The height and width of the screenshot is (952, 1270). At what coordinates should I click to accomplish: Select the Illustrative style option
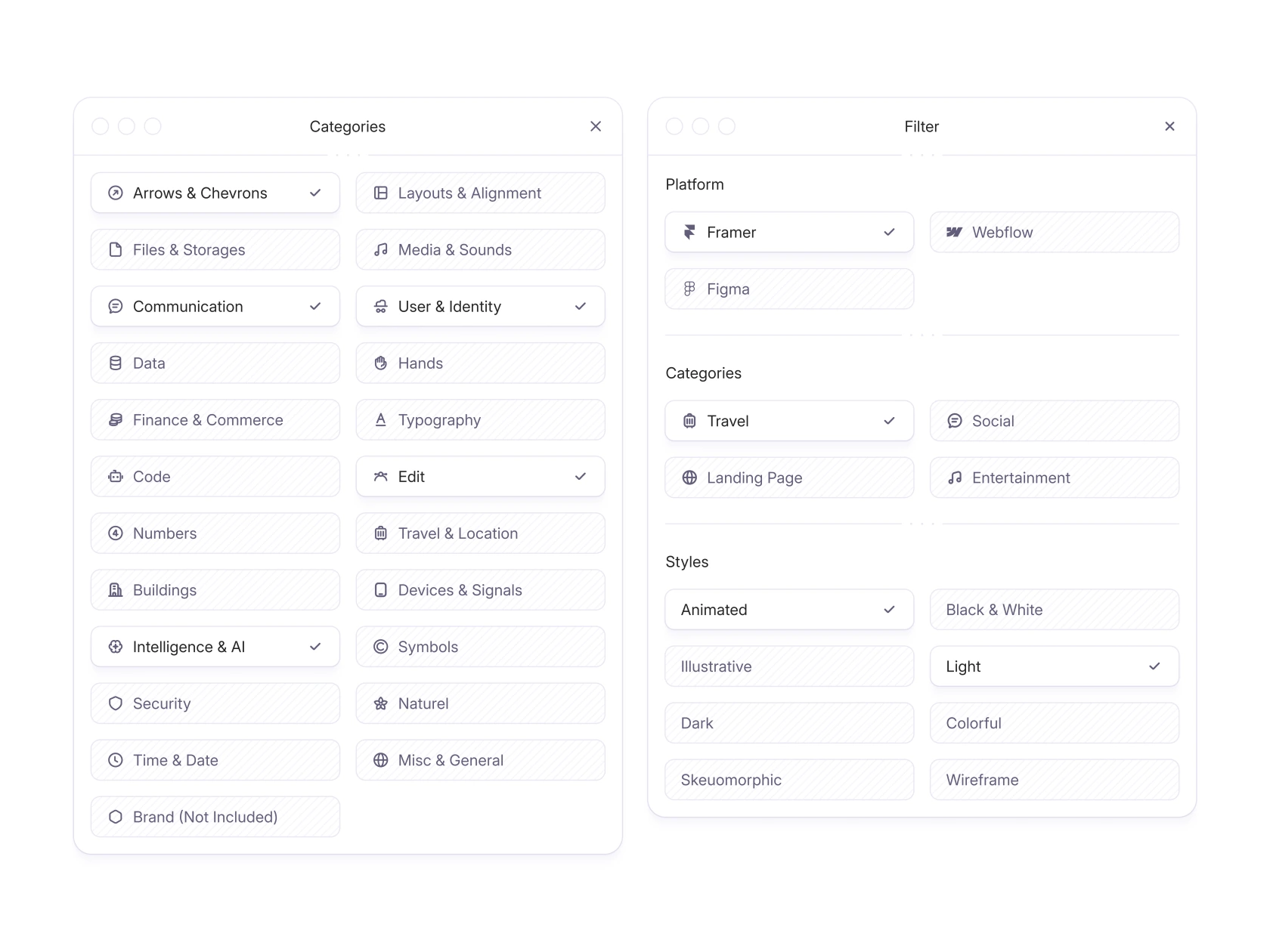click(789, 666)
